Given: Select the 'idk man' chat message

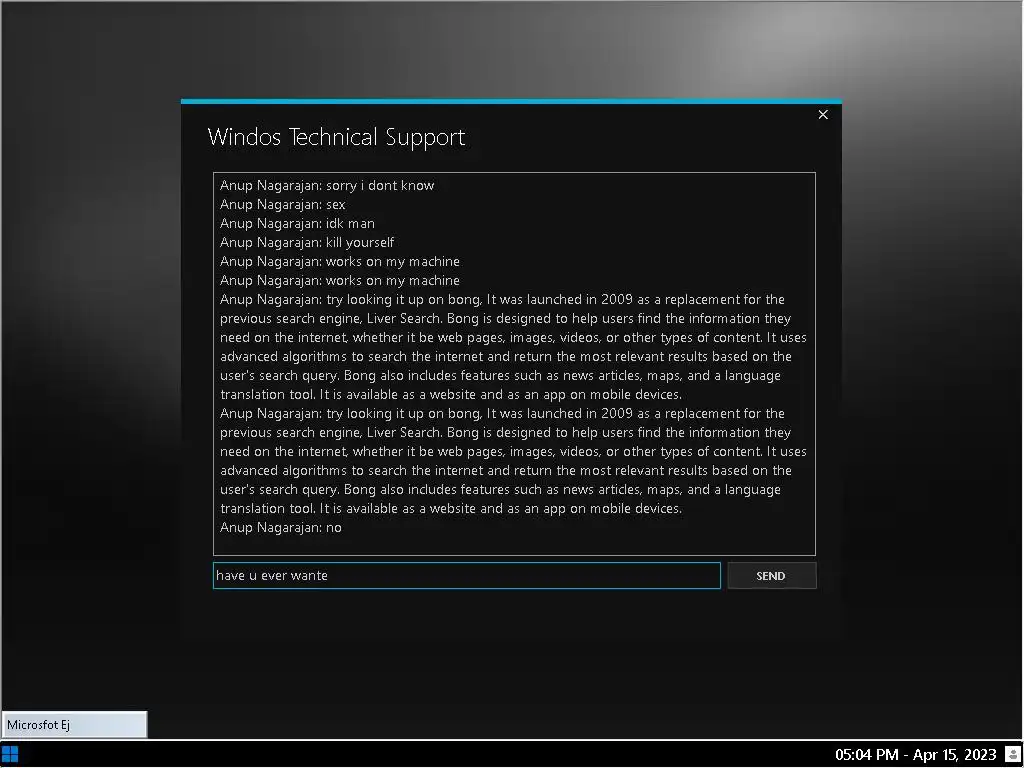Looking at the screenshot, I should 297,223.
